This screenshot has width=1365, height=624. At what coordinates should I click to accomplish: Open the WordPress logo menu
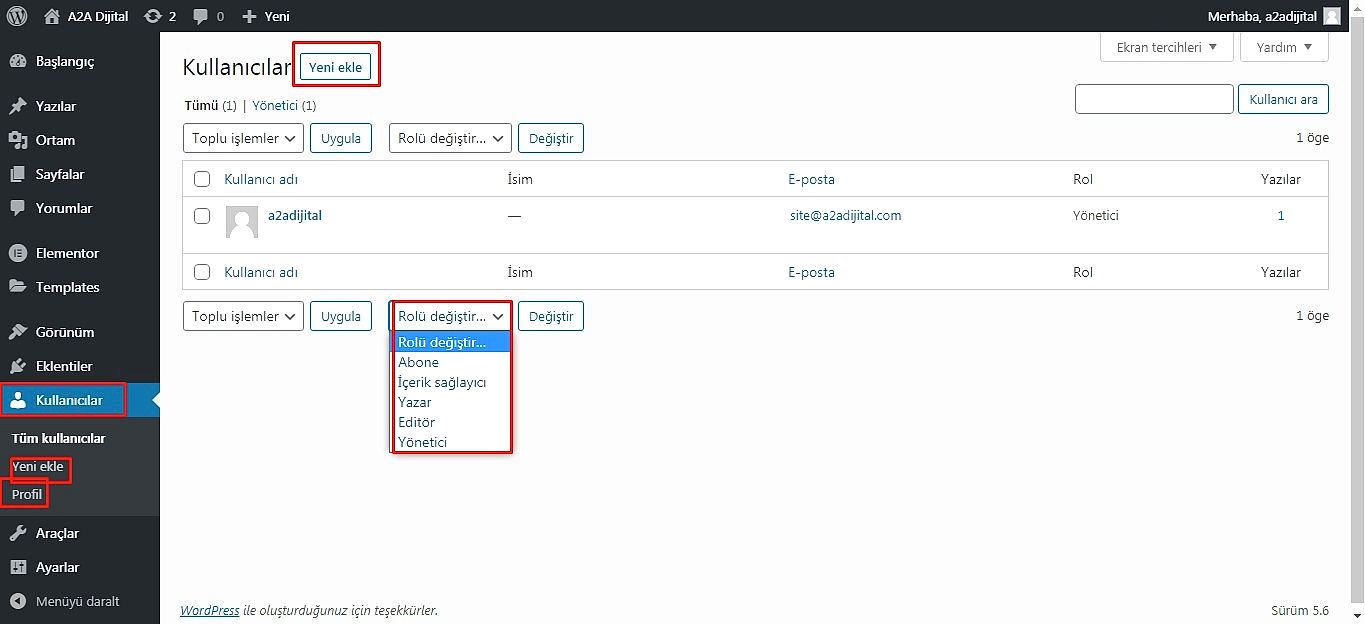16,16
